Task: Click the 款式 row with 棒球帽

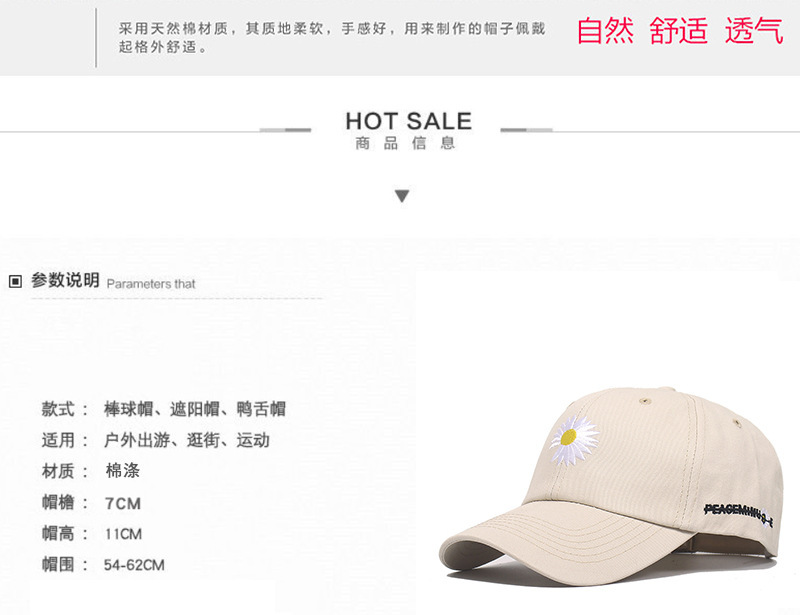Action: pyautogui.click(x=164, y=409)
